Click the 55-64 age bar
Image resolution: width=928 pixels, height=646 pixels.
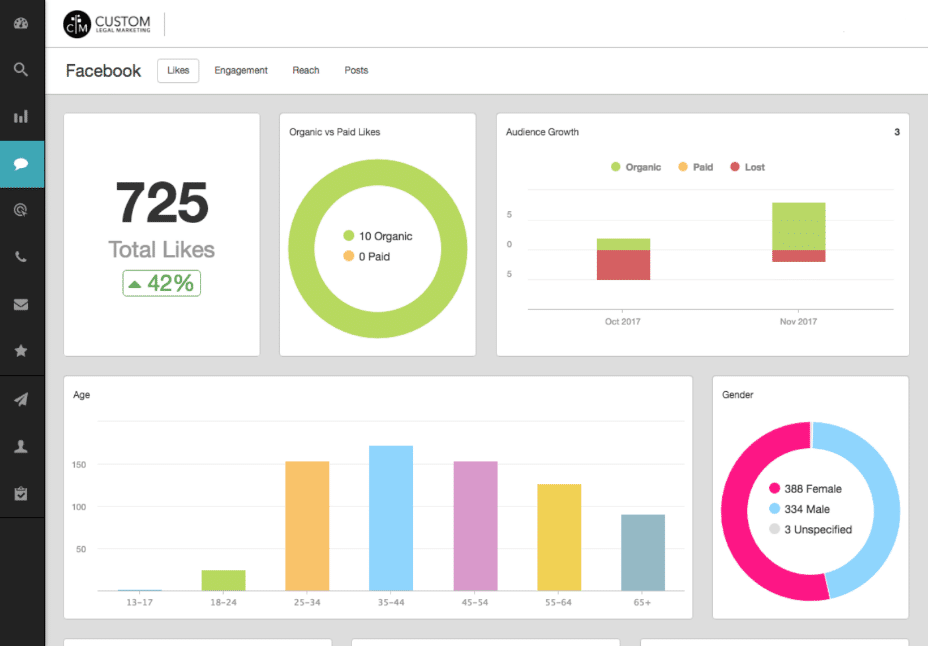[x=559, y=537]
